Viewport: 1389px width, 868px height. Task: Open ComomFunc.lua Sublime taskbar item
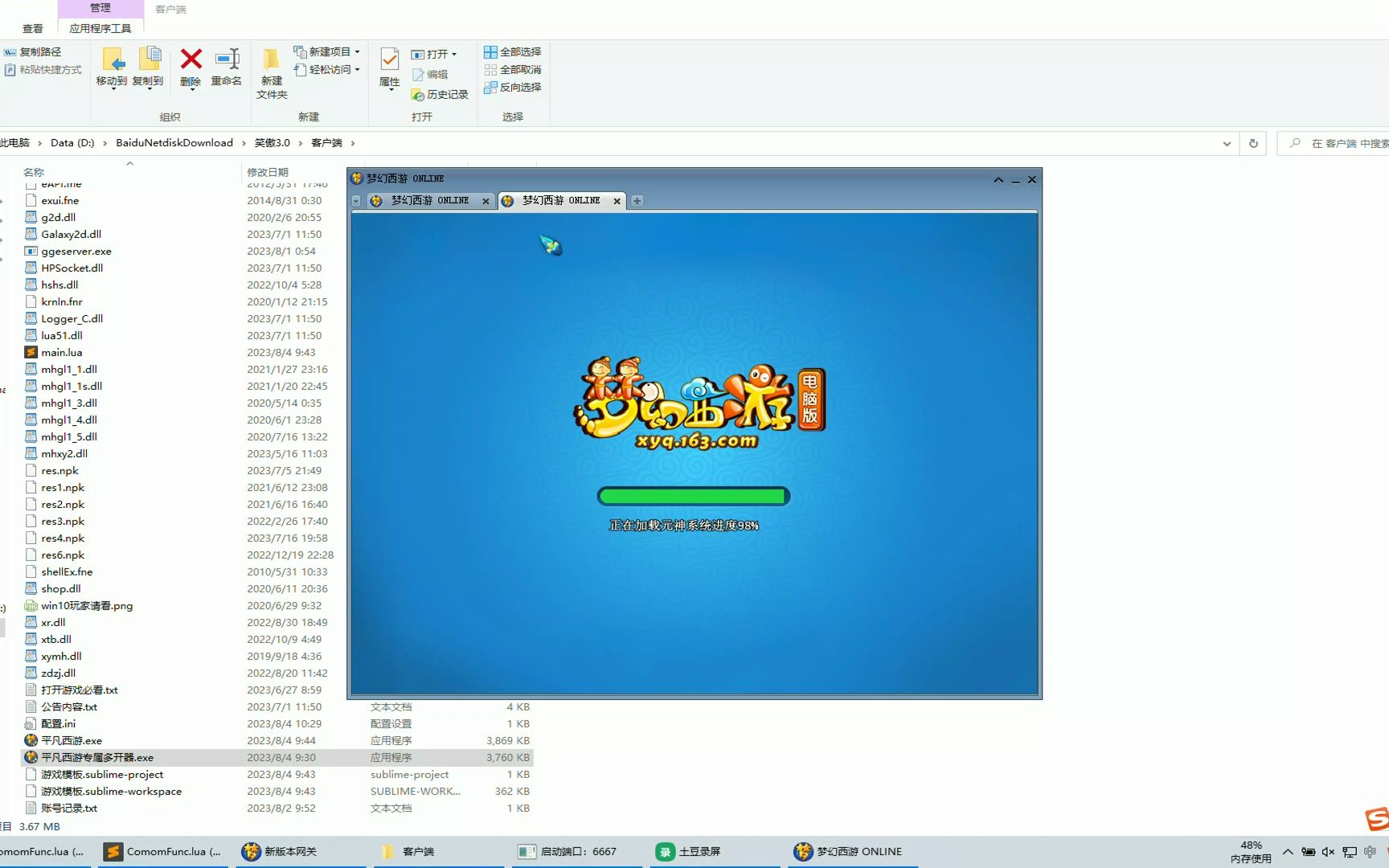[x=163, y=852]
